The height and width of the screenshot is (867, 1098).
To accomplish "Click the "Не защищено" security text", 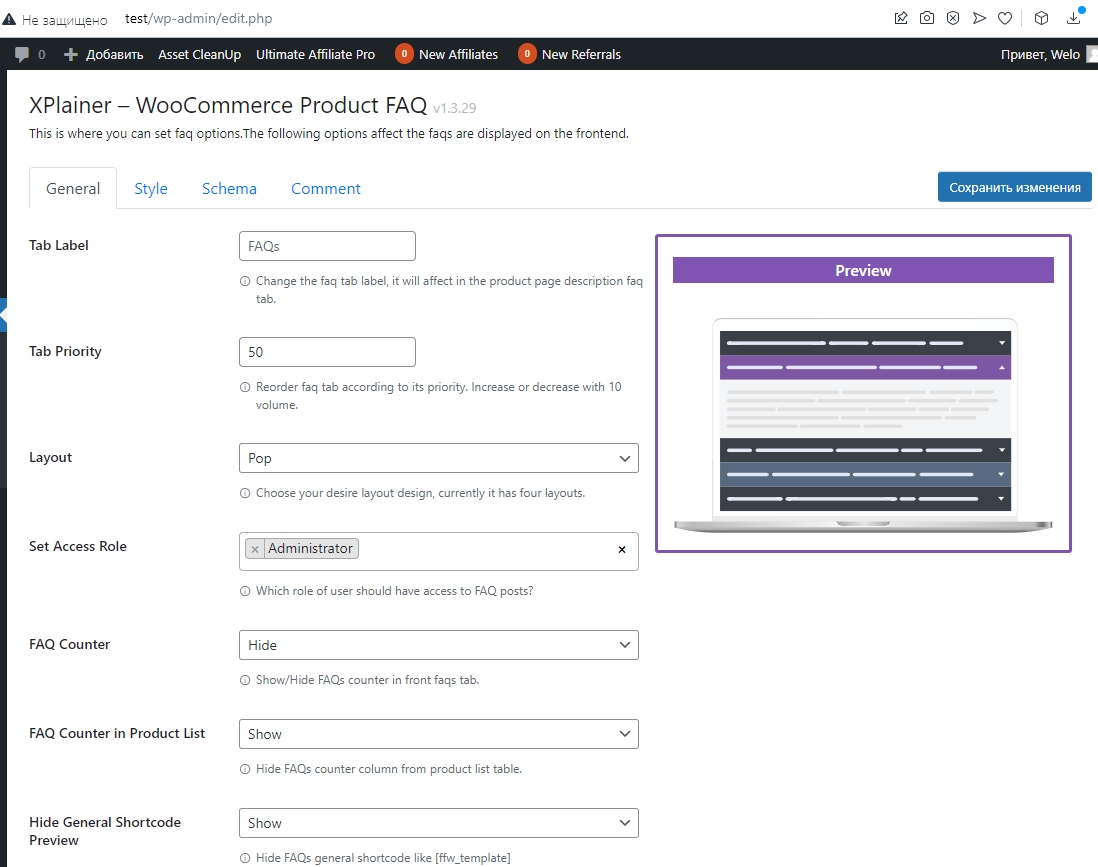I will 64,20.
